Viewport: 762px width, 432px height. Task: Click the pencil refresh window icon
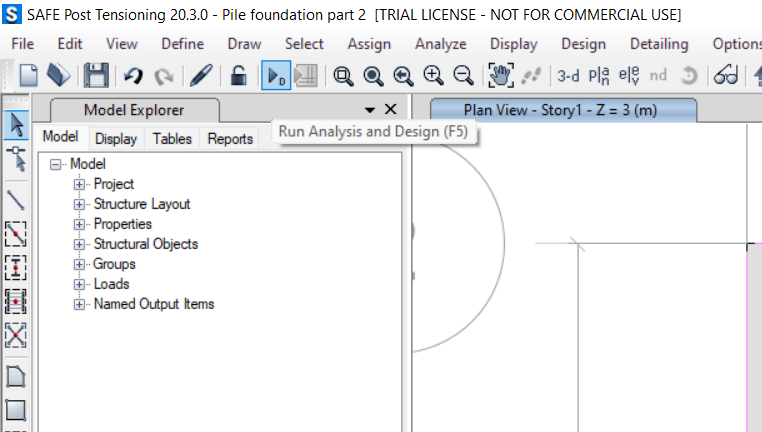(201, 76)
